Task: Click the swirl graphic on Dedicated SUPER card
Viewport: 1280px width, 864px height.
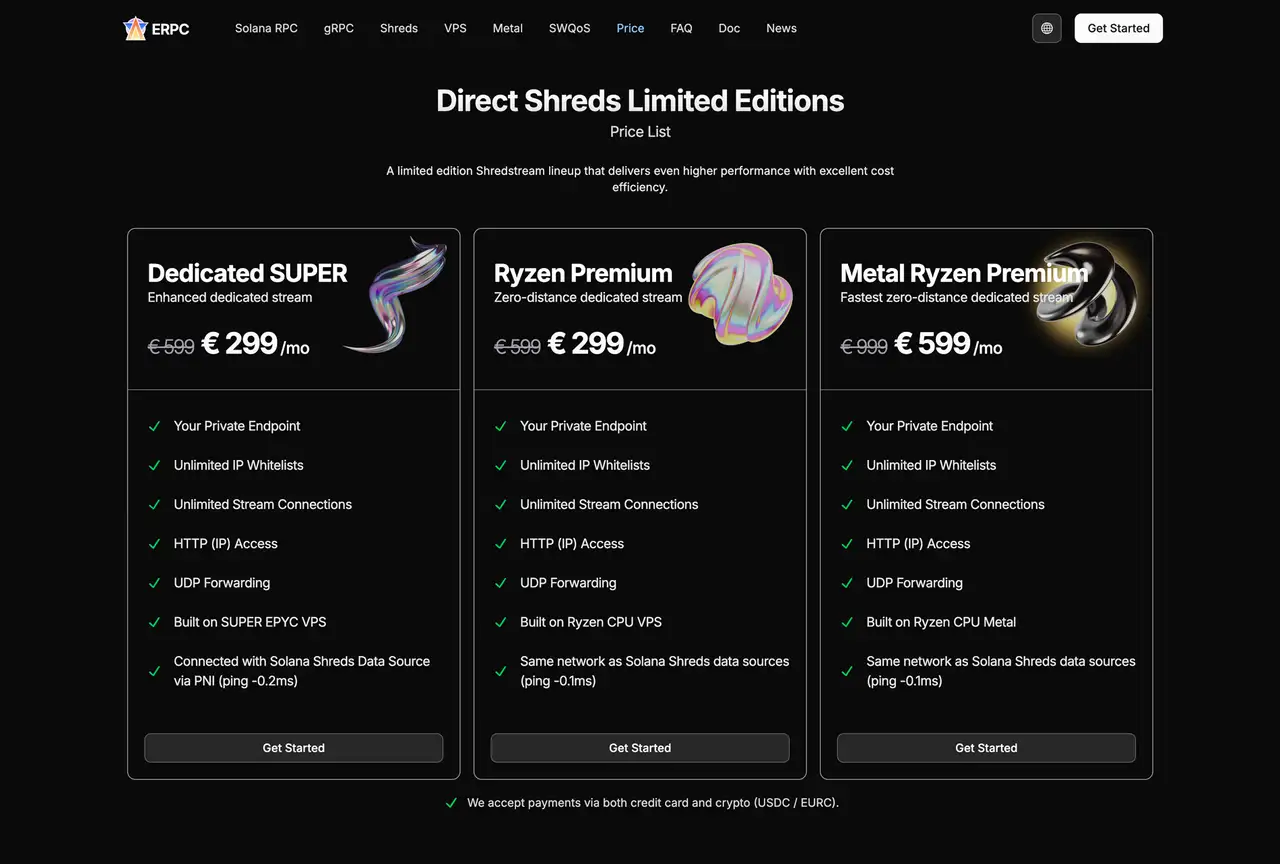Action: pyautogui.click(x=394, y=300)
